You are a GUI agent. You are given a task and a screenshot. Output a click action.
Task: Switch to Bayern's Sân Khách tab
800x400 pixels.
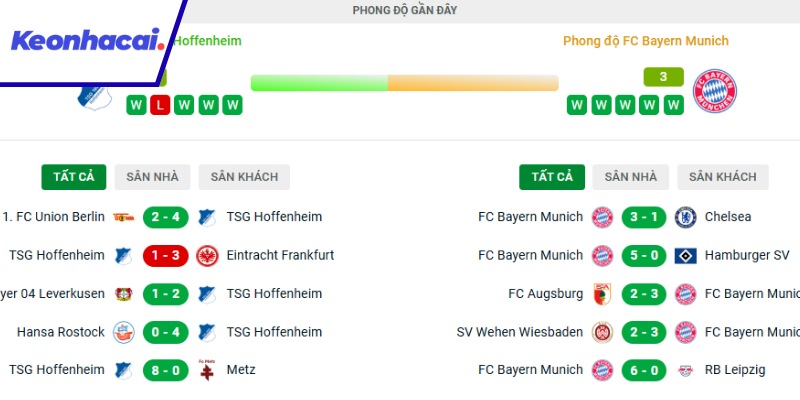722,177
